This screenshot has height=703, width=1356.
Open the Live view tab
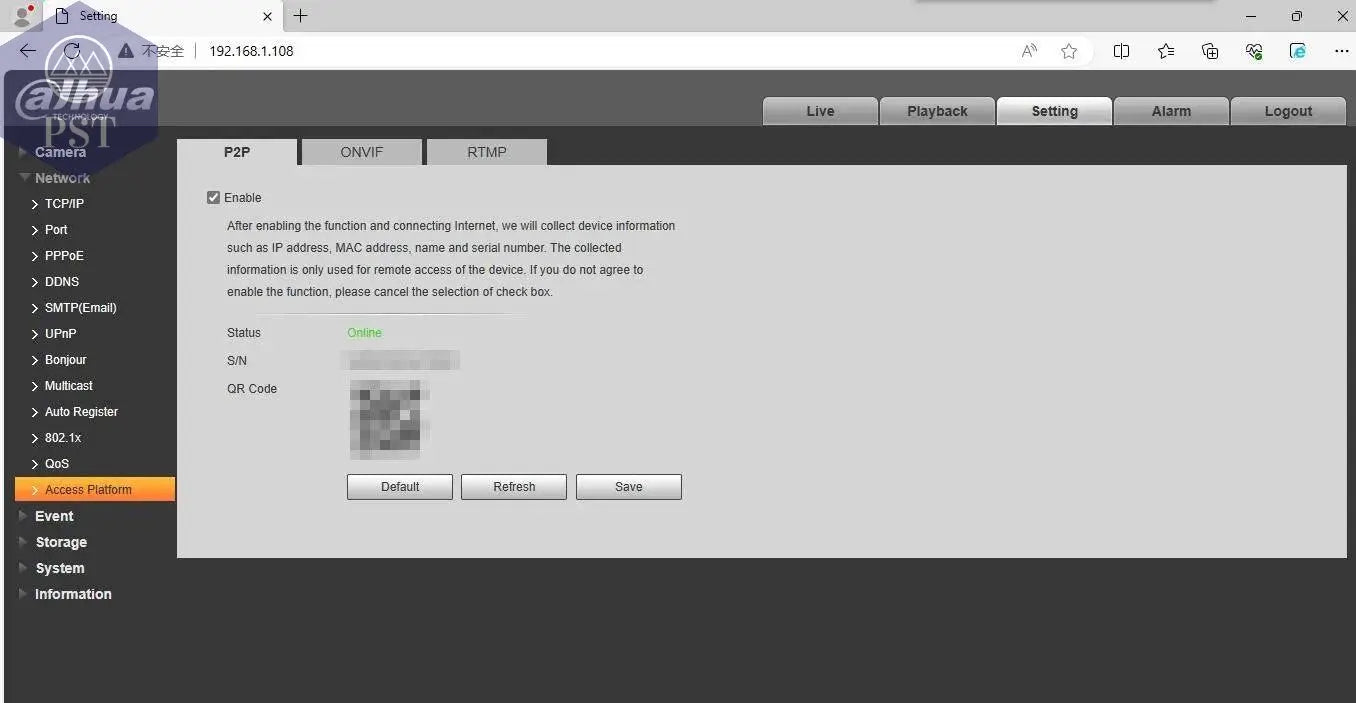point(820,111)
